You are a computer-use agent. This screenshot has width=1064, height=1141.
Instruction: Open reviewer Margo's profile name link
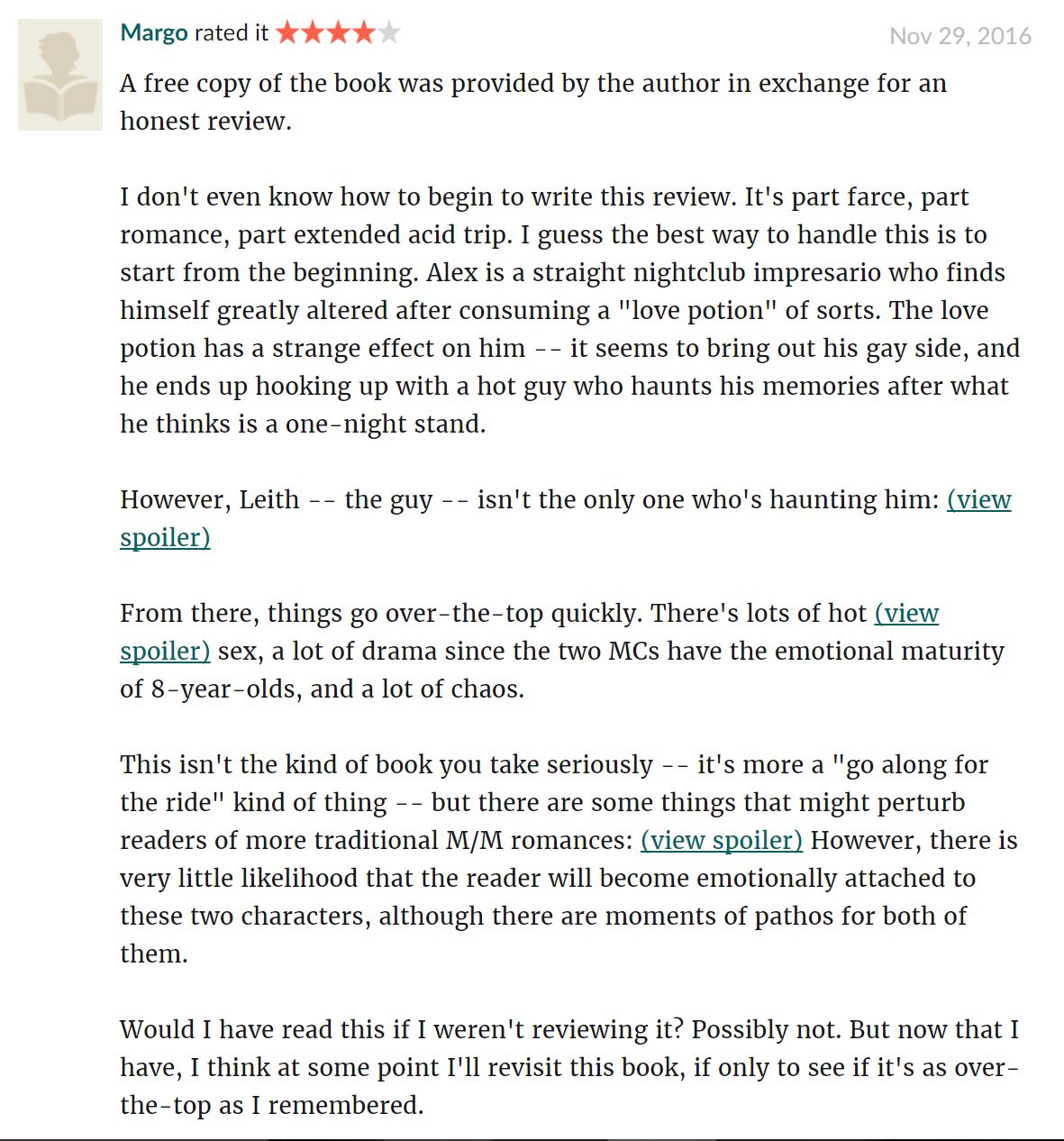(154, 33)
